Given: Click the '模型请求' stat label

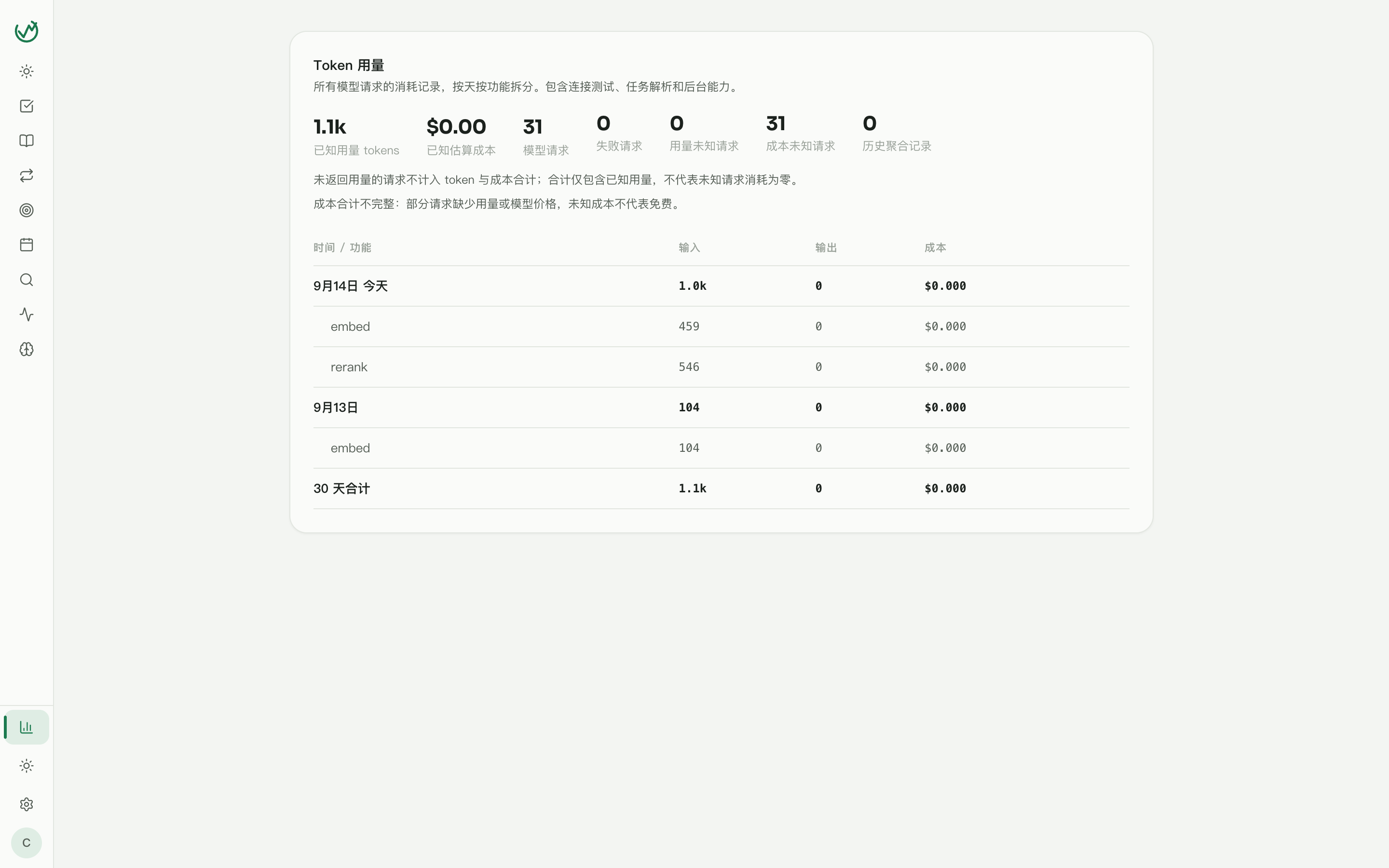Looking at the screenshot, I should (546, 150).
